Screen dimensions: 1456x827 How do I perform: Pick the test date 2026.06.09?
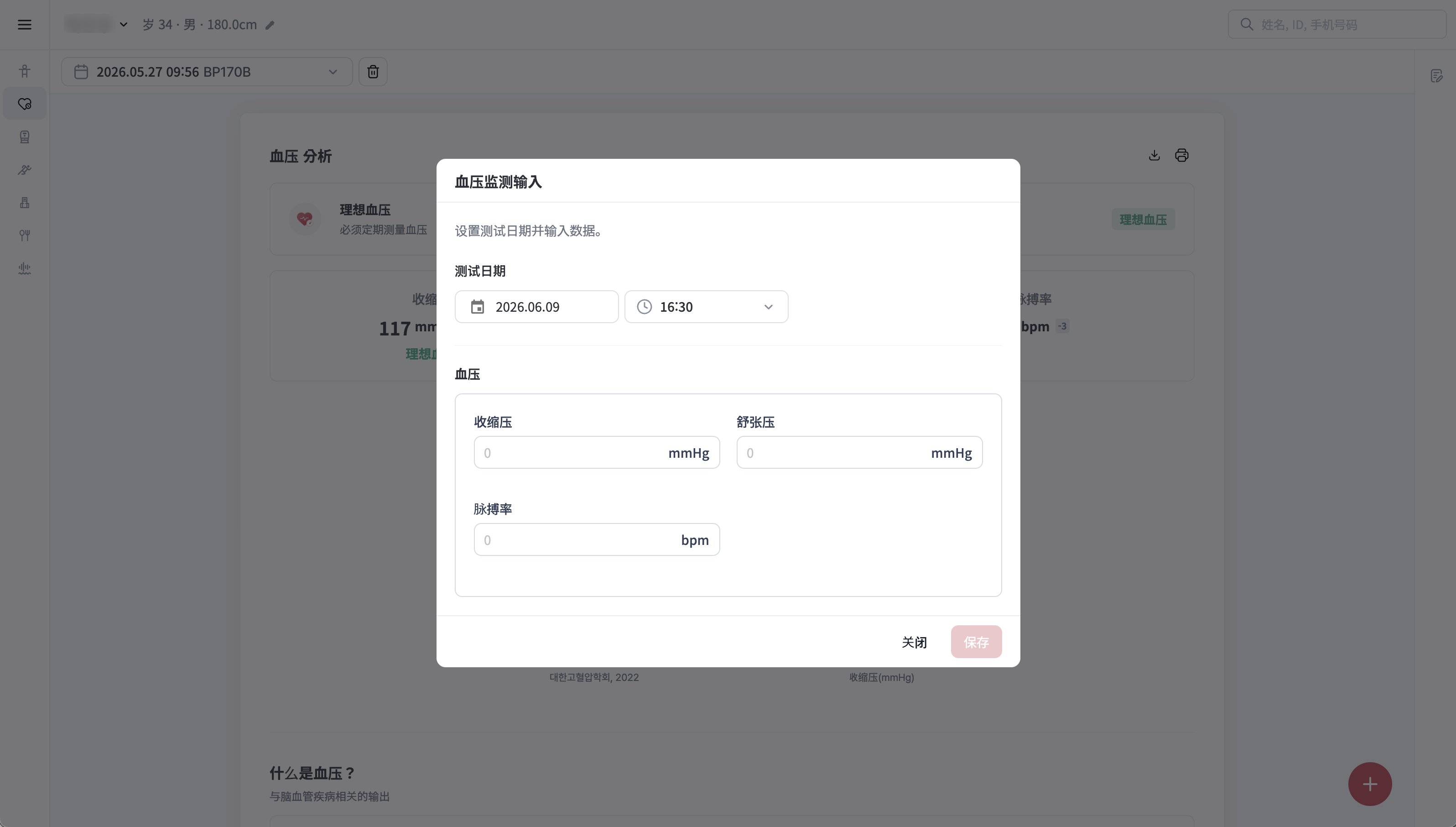(x=536, y=307)
